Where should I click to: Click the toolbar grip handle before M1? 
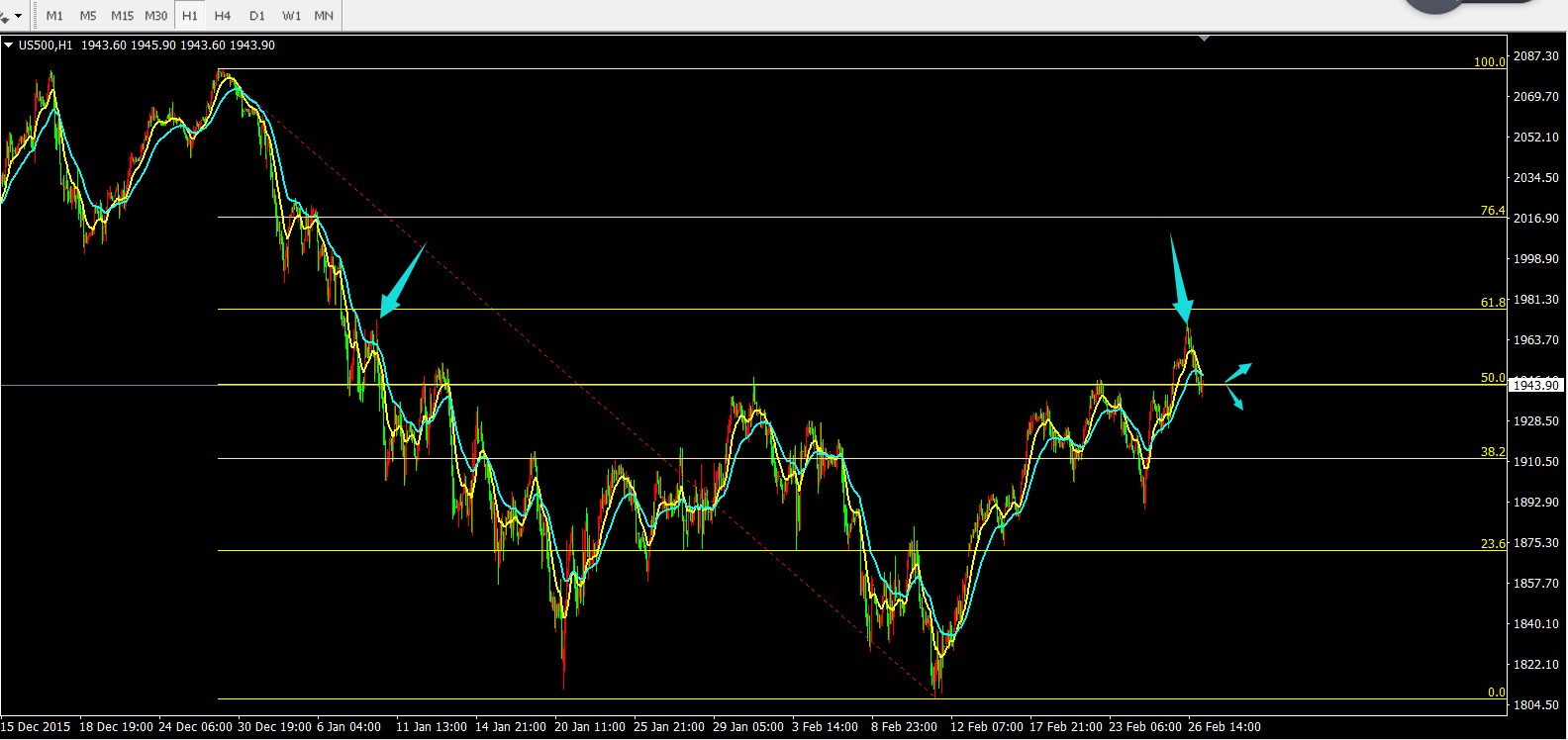coord(37,16)
